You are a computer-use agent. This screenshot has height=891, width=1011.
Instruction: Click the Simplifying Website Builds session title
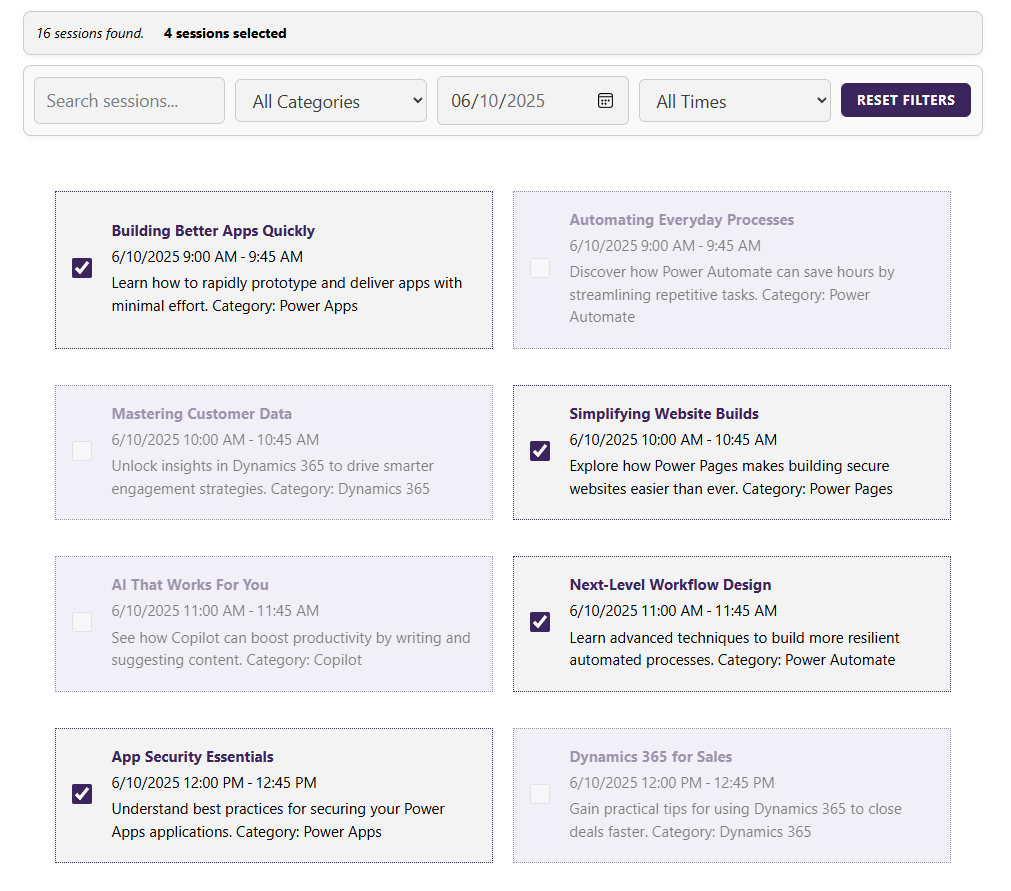(x=664, y=414)
